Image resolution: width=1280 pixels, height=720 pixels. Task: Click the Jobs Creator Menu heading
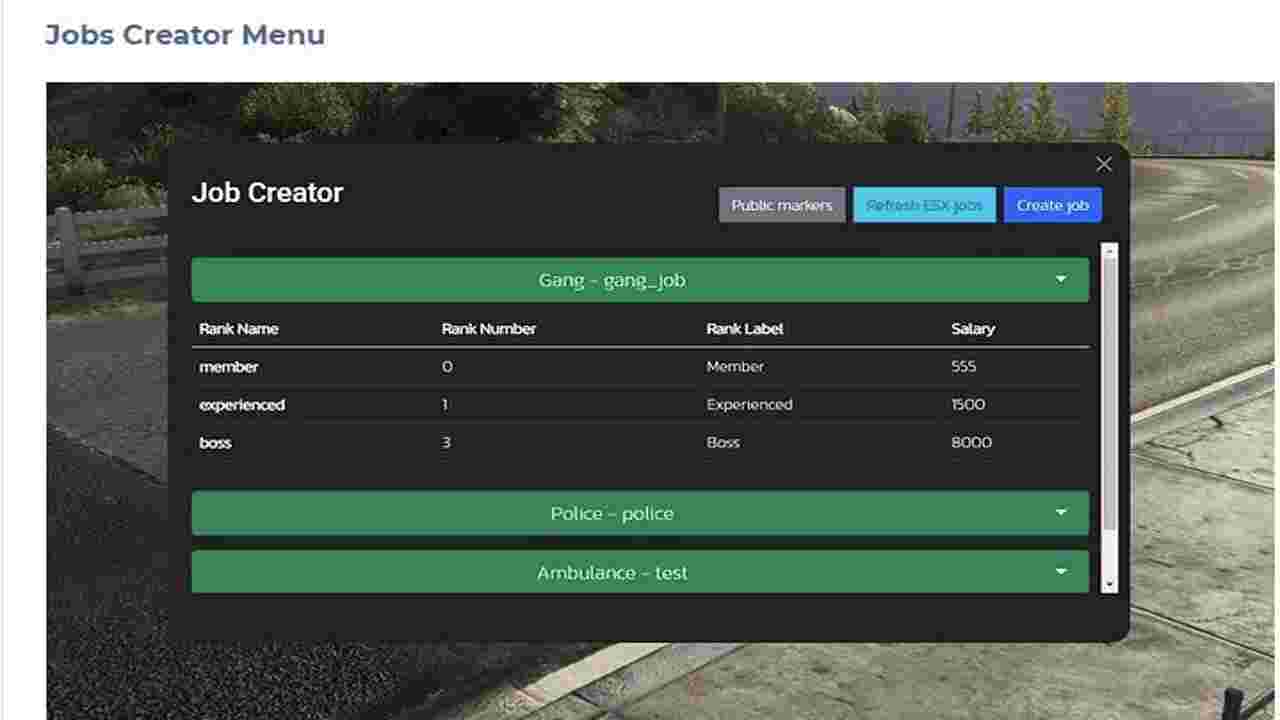click(185, 35)
